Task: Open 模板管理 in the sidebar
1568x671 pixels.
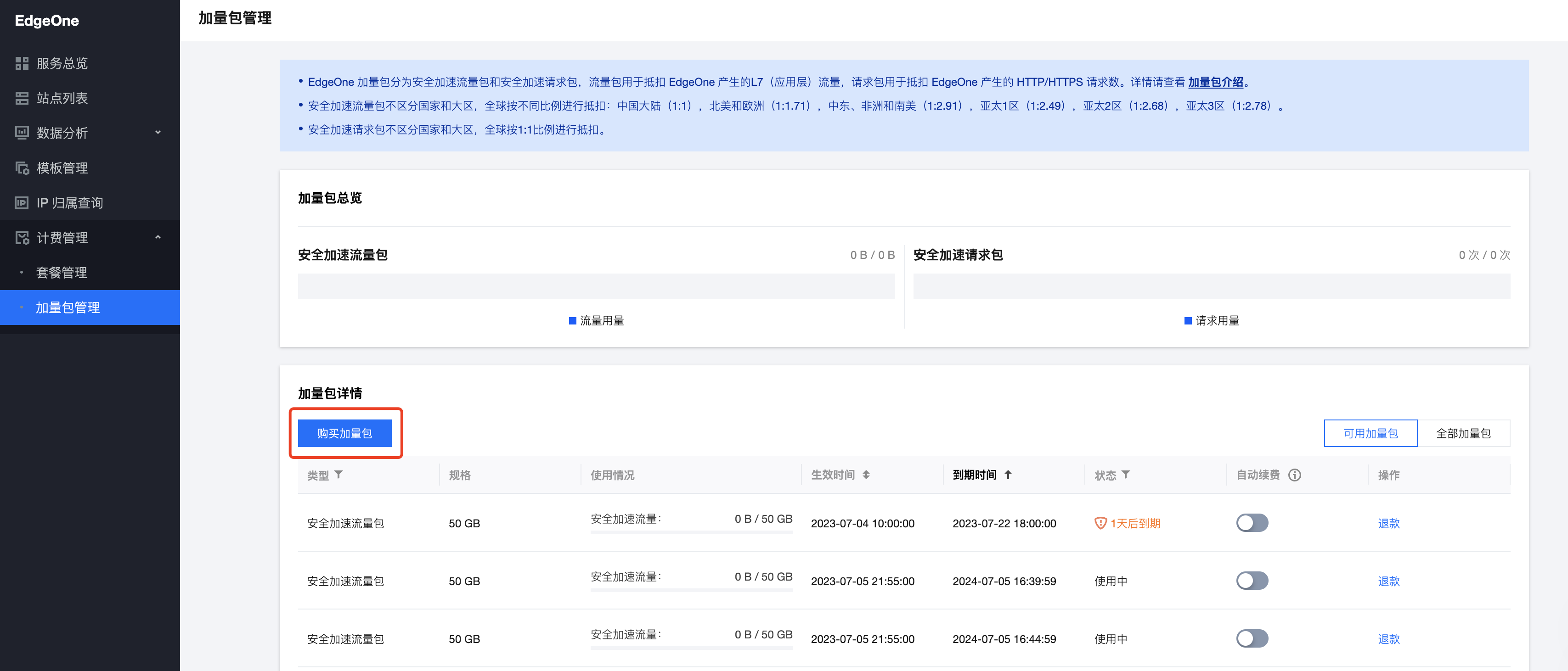Action: coord(90,168)
